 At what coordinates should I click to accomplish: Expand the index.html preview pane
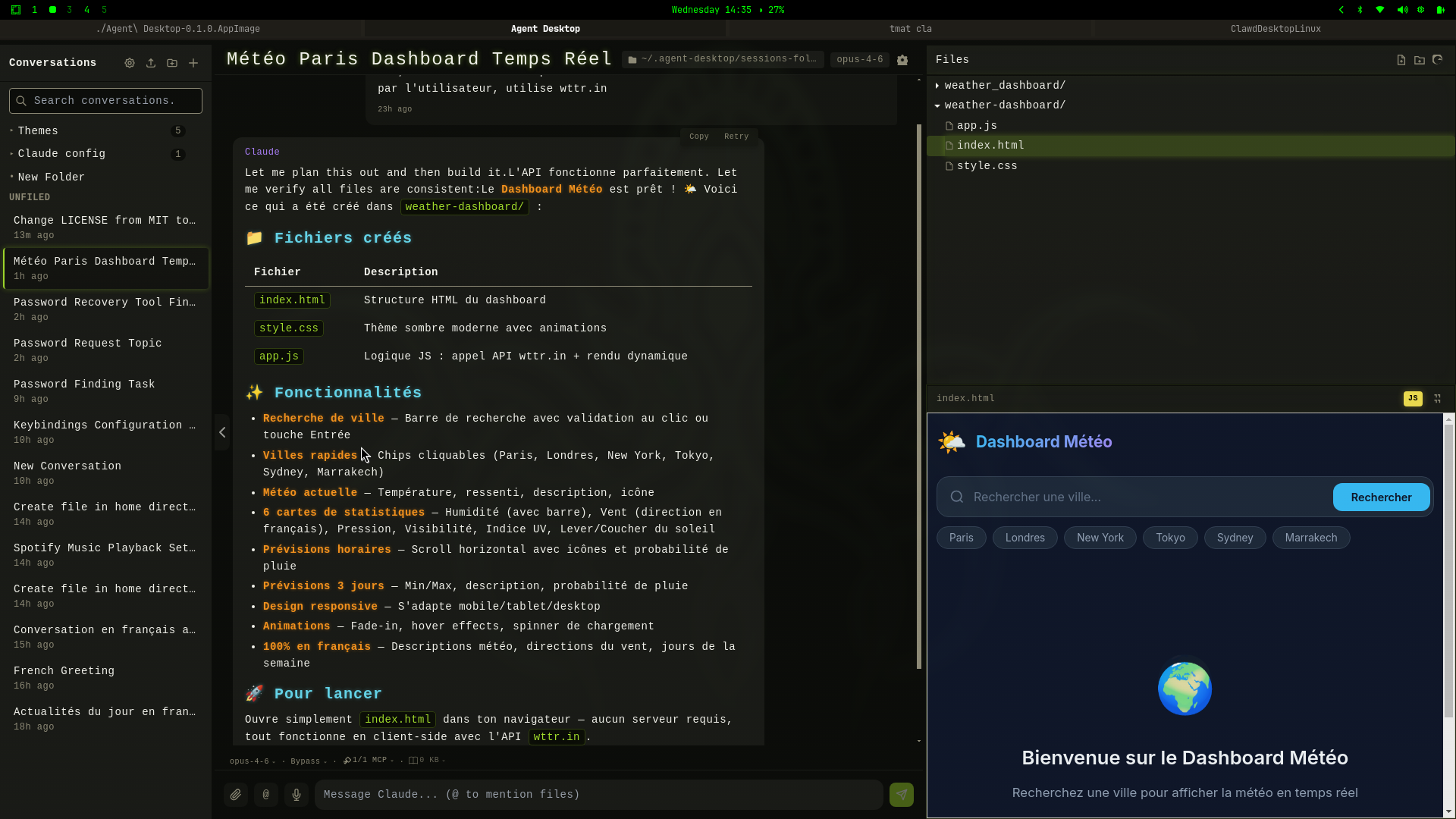pyautogui.click(x=1438, y=398)
